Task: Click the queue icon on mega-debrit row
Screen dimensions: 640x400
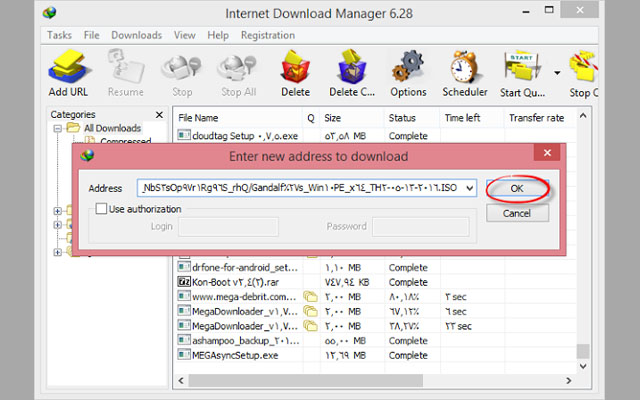Action: click(310, 296)
